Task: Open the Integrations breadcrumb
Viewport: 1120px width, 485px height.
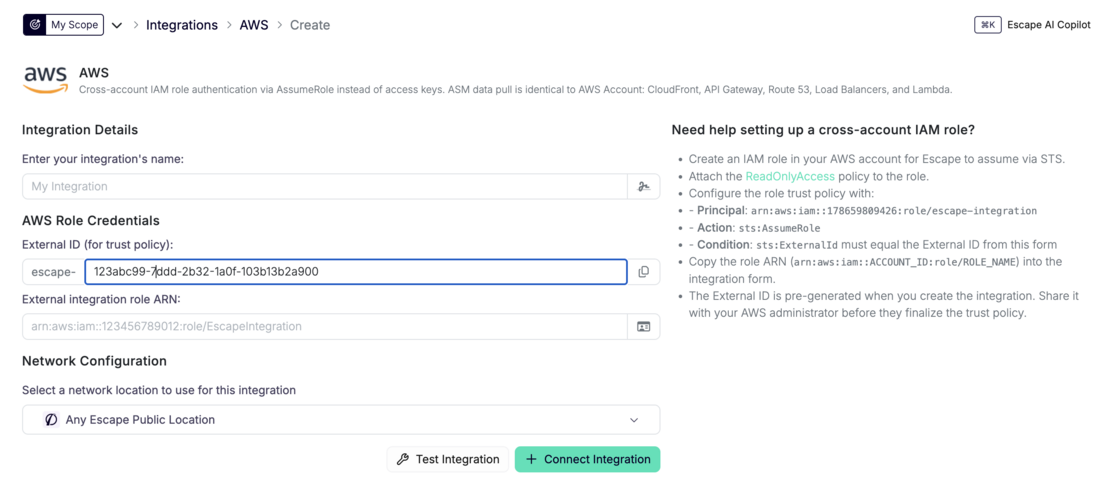Action: tap(182, 25)
